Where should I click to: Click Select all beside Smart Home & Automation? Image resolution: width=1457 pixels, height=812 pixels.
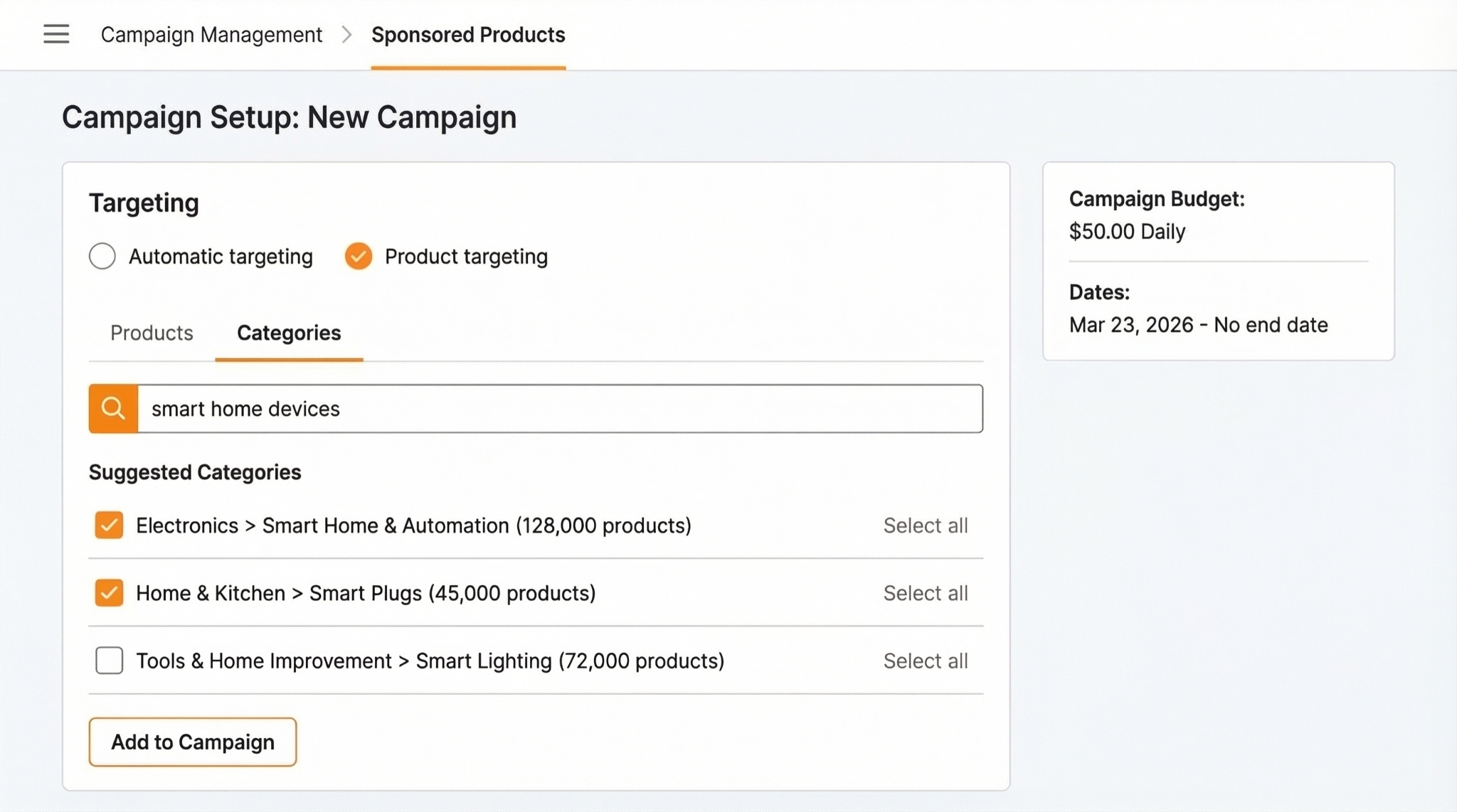coord(926,525)
